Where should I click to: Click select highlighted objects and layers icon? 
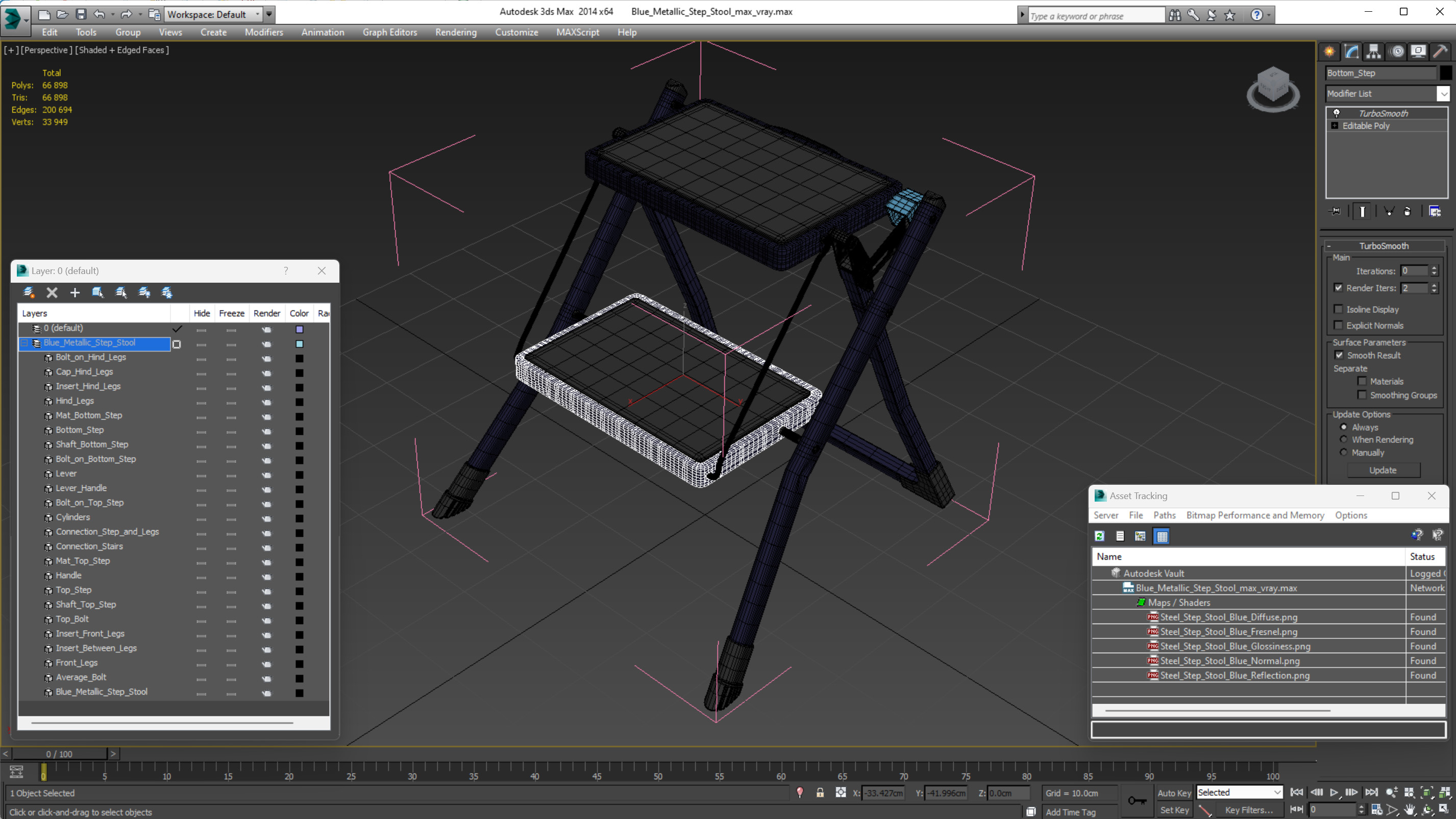tap(98, 292)
